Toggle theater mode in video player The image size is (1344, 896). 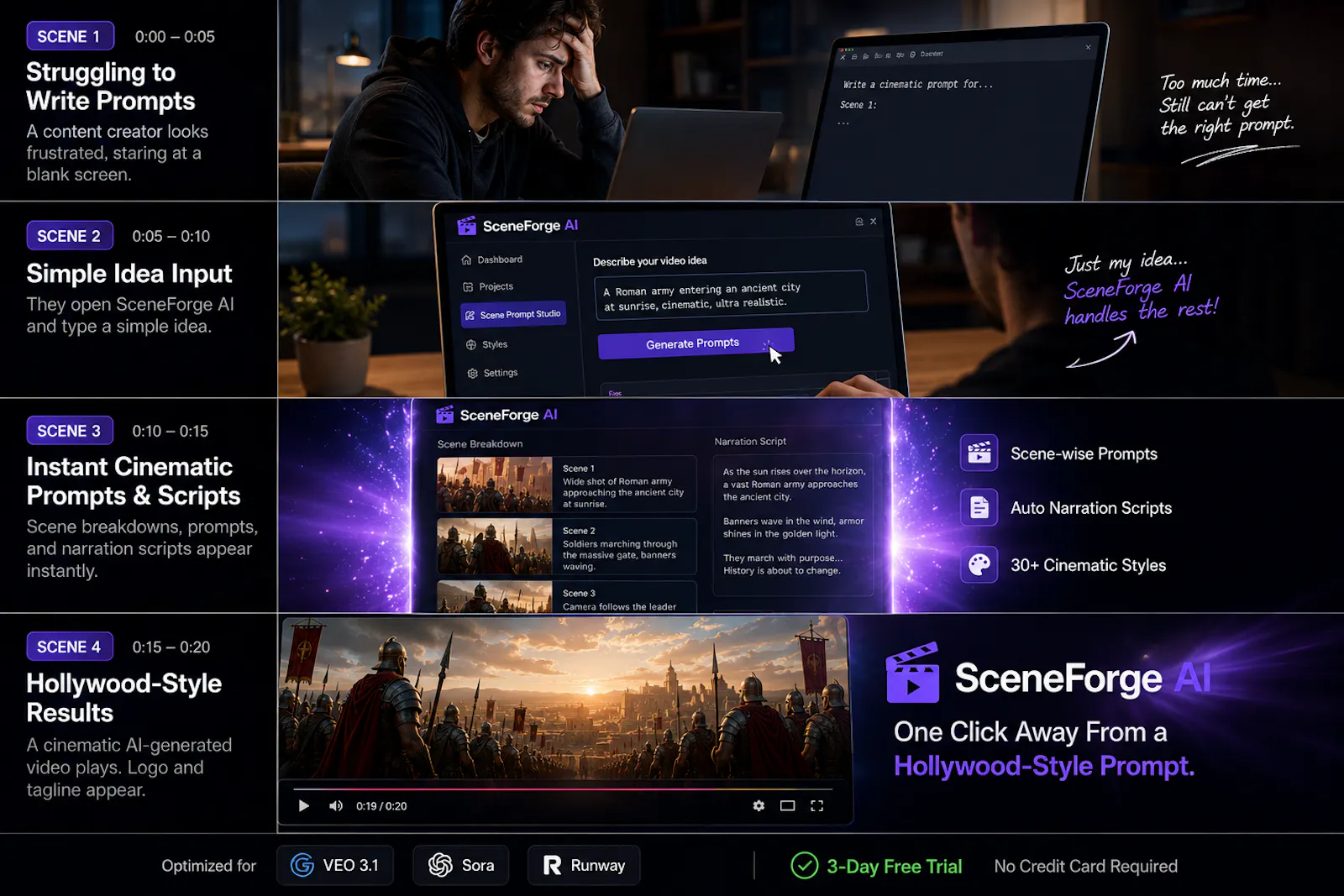click(787, 806)
